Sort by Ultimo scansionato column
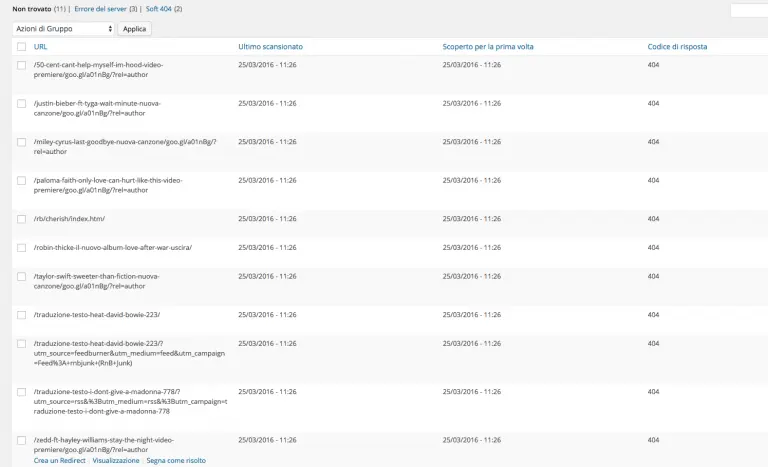 click(270, 47)
